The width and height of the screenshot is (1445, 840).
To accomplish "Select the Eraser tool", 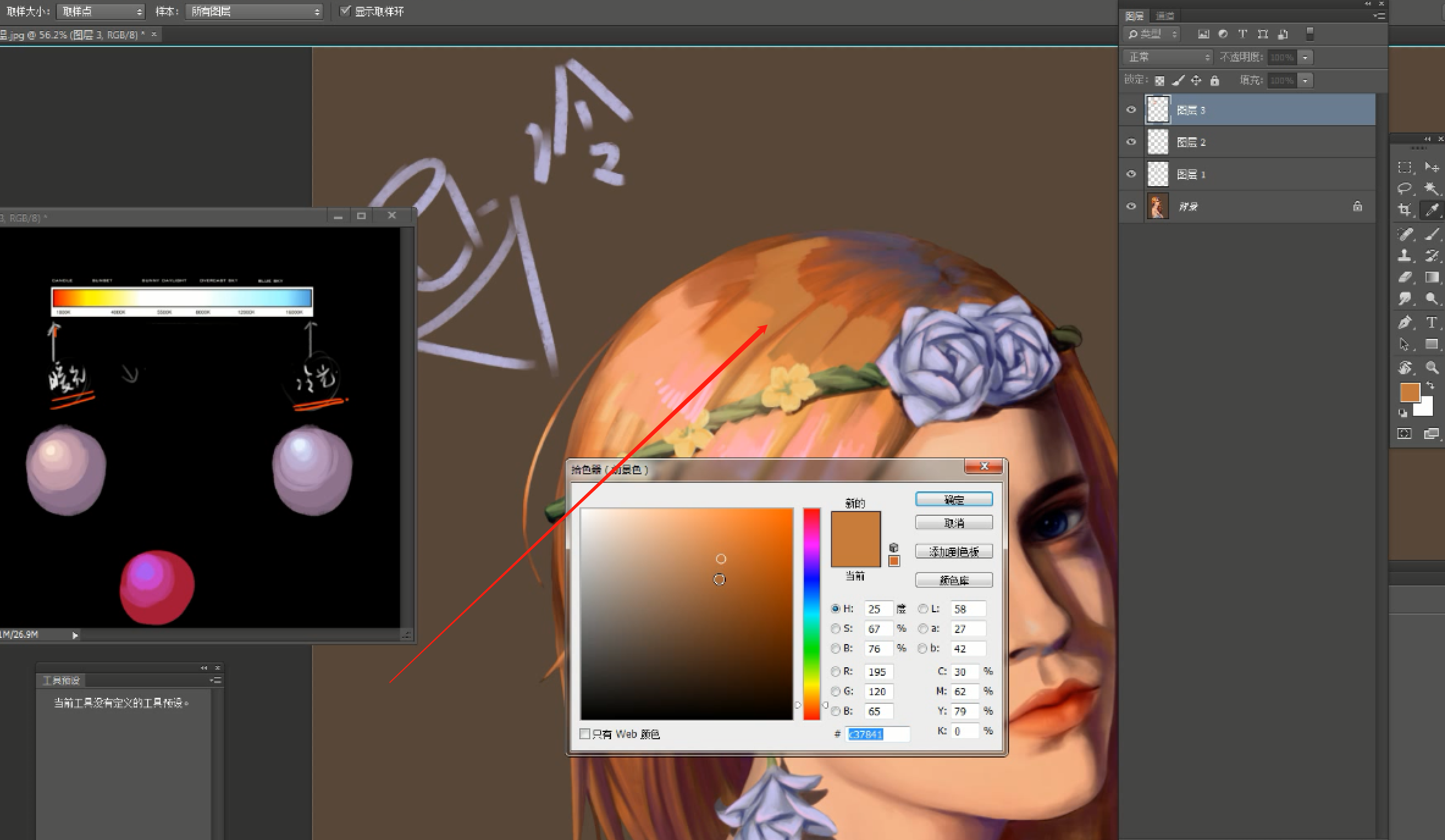I will (x=1405, y=277).
